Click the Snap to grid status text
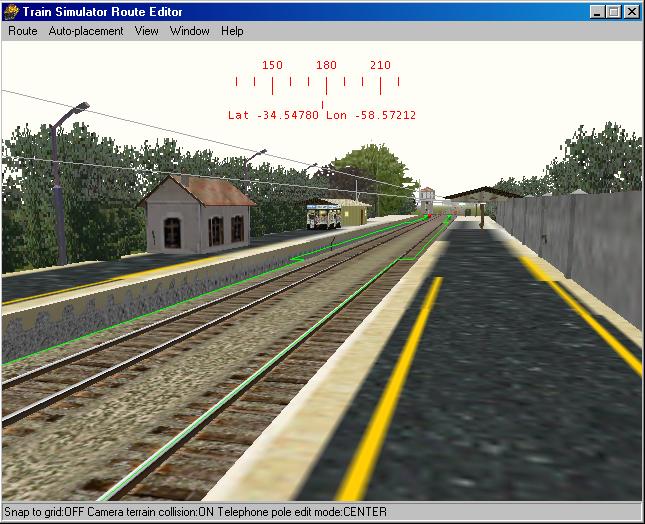The height and width of the screenshot is (524, 645). pos(43,513)
